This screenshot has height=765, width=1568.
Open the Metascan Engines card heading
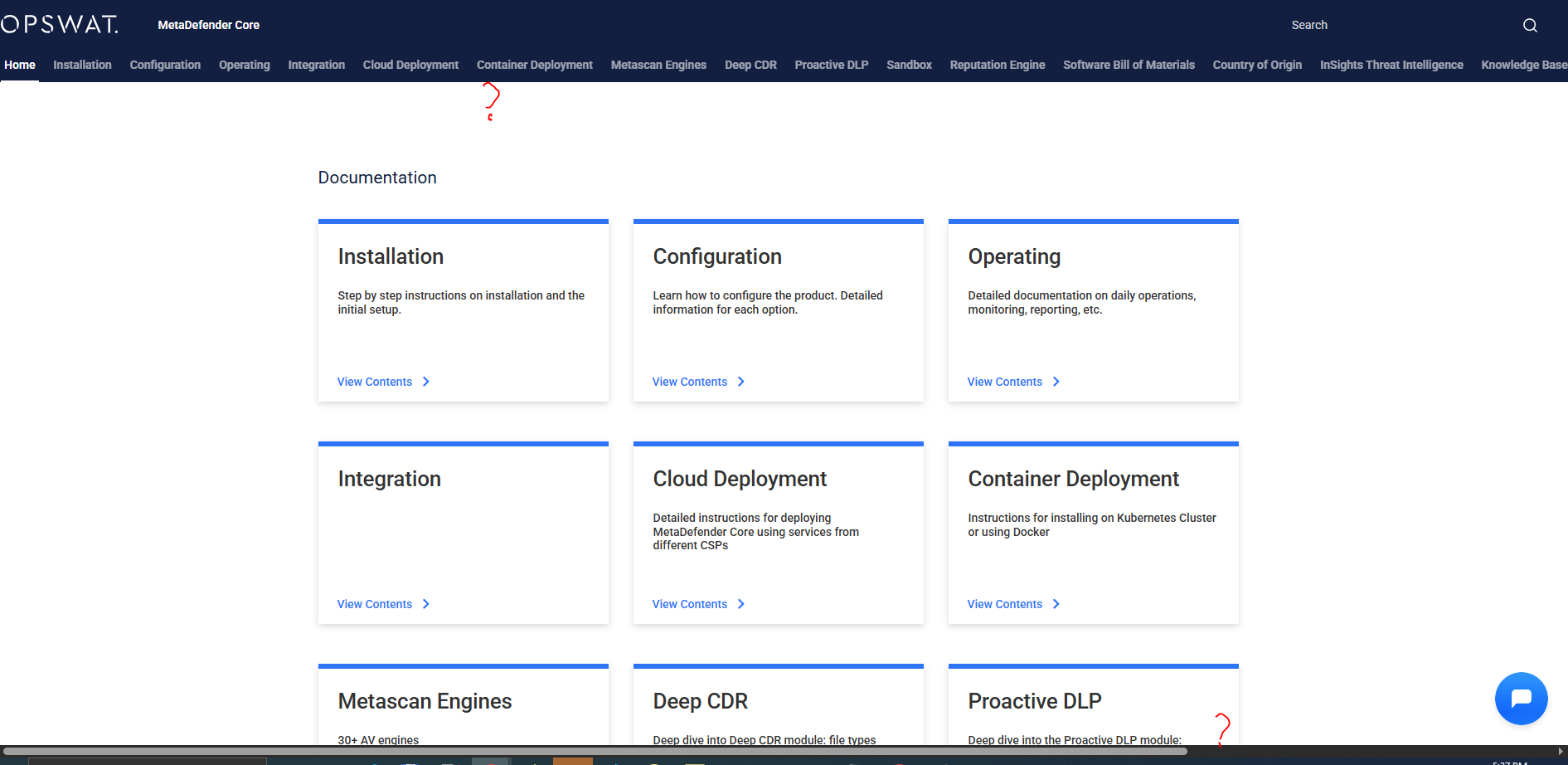(x=425, y=701)
